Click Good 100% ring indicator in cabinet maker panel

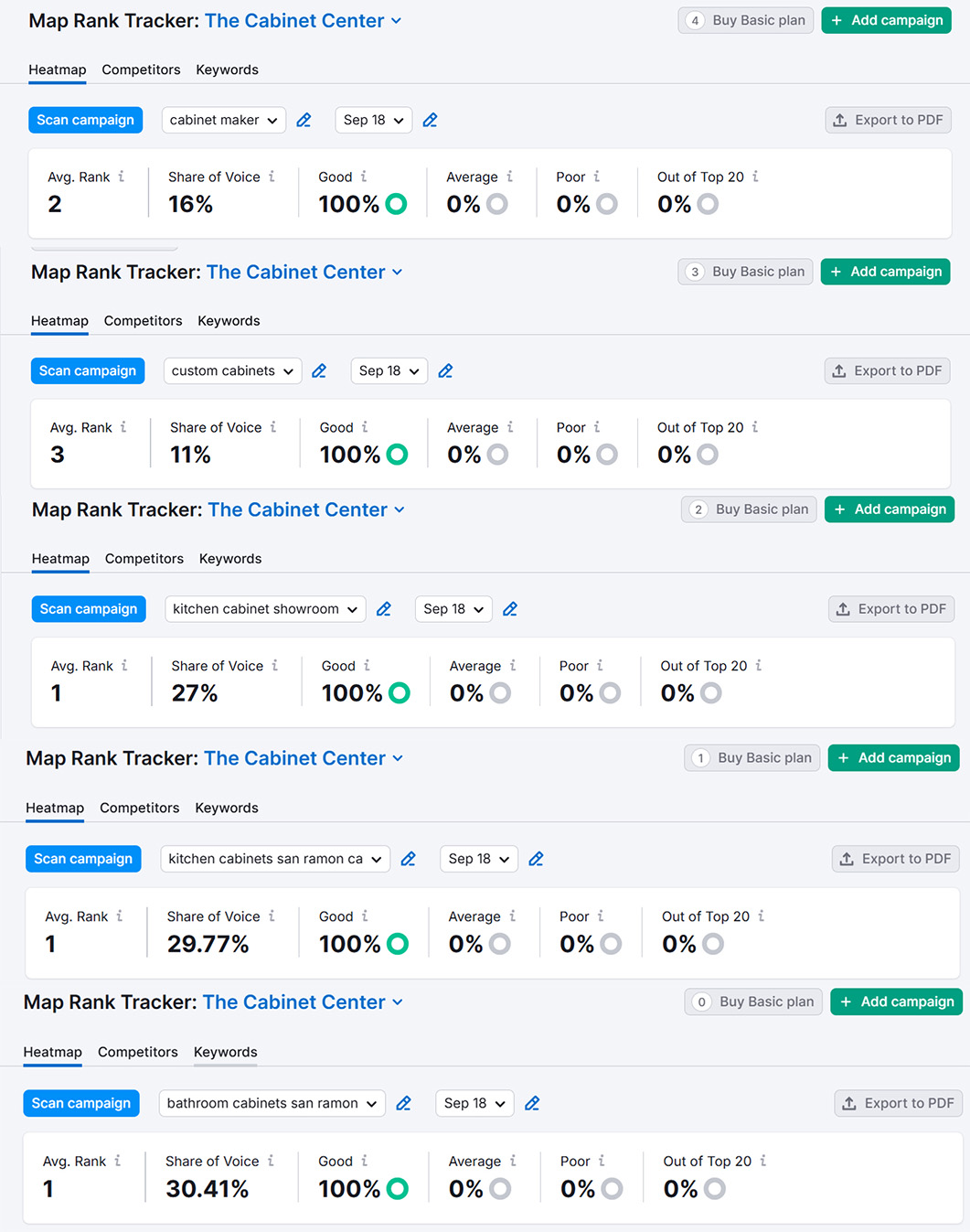pos(397,204)
